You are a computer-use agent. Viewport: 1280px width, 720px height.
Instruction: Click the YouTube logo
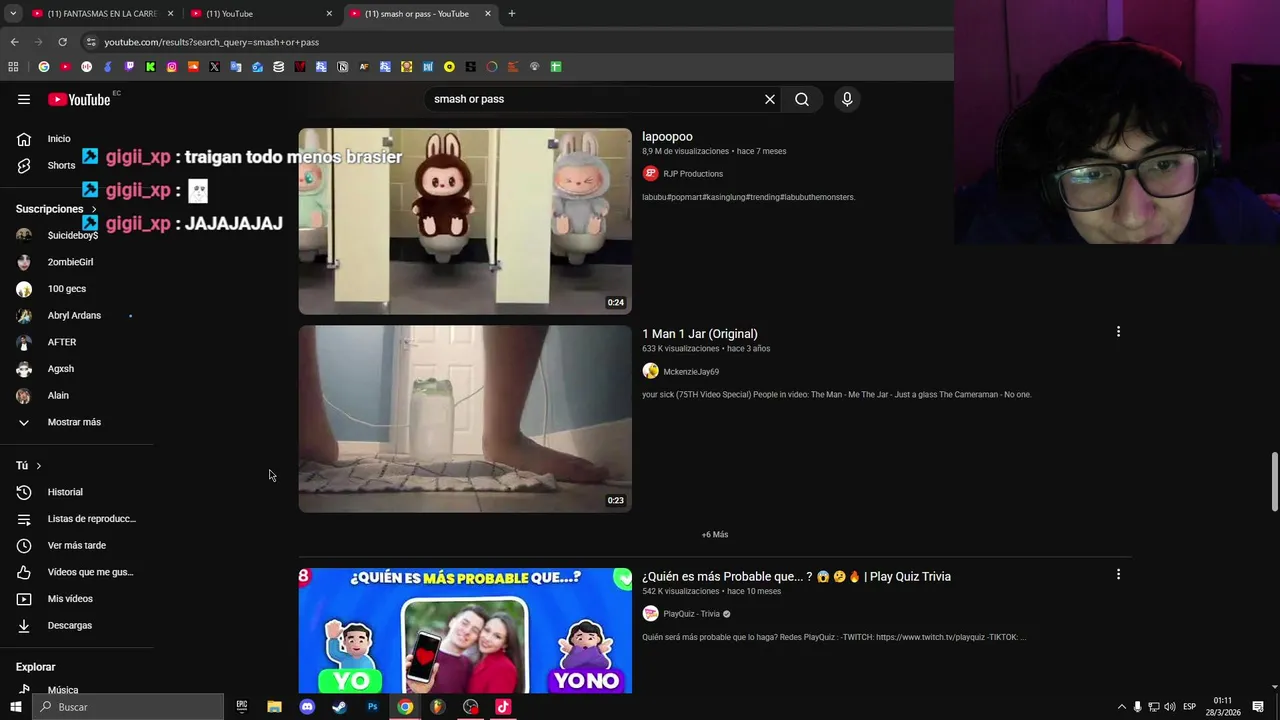(x=79, y=99)
